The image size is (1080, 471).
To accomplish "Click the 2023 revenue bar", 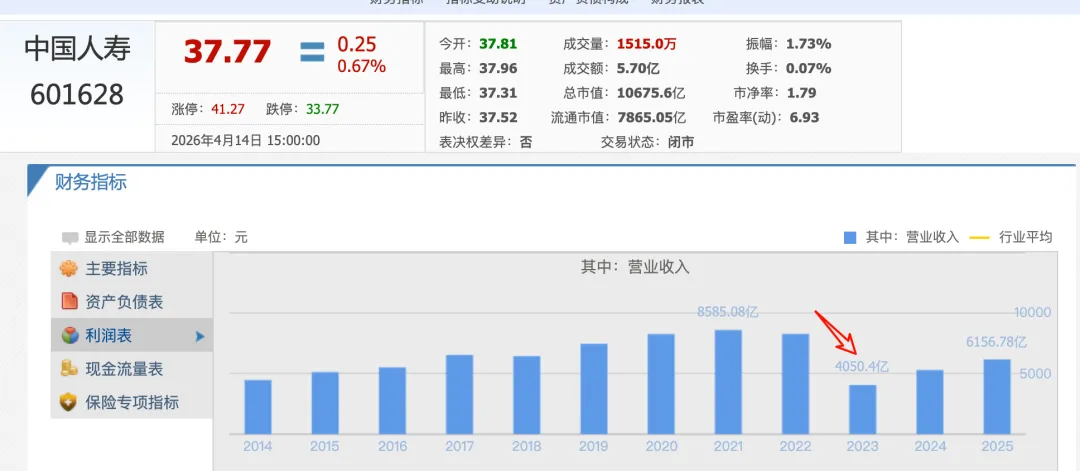I will (863, 410).
